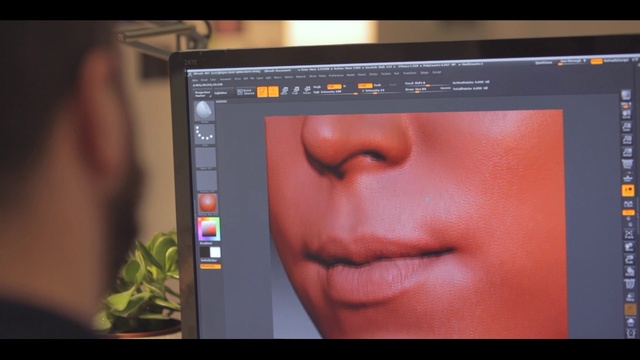The height and width of the screenshot is (360, 640).
Task: Click the right shelf Move view icon
Action: point(629,247)
